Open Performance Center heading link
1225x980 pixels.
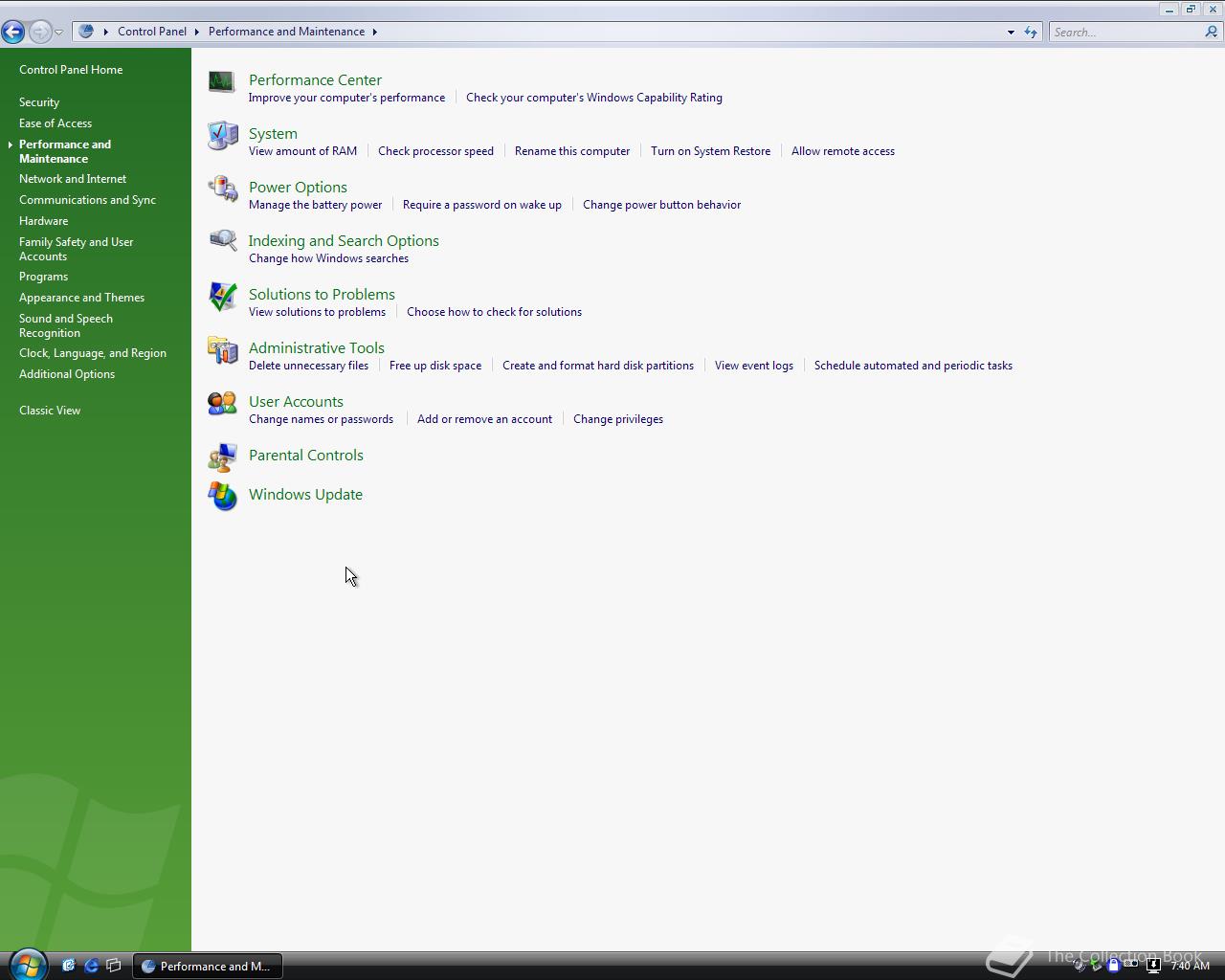pos(315,80)
